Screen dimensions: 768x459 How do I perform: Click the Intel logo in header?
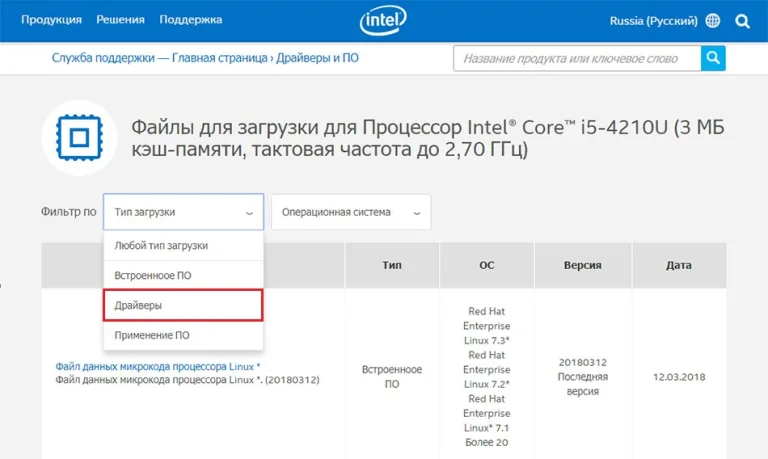coord(383,21)
